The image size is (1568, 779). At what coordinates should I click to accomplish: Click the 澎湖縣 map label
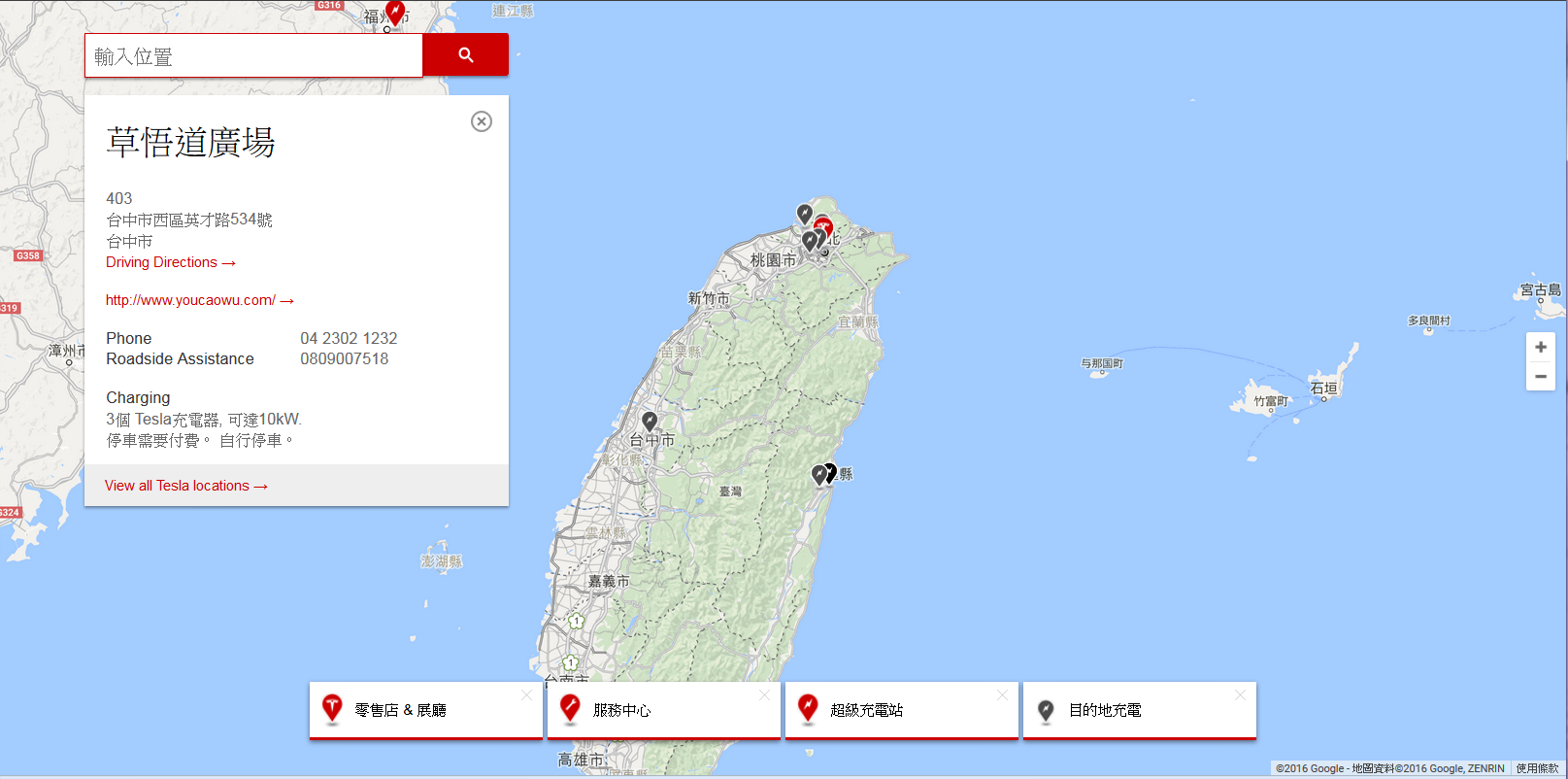pos(442,561)
